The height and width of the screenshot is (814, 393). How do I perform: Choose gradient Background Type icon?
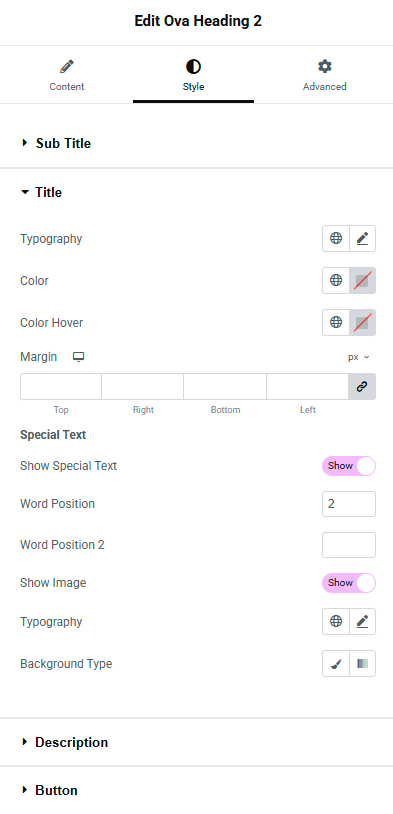point(362,663)
